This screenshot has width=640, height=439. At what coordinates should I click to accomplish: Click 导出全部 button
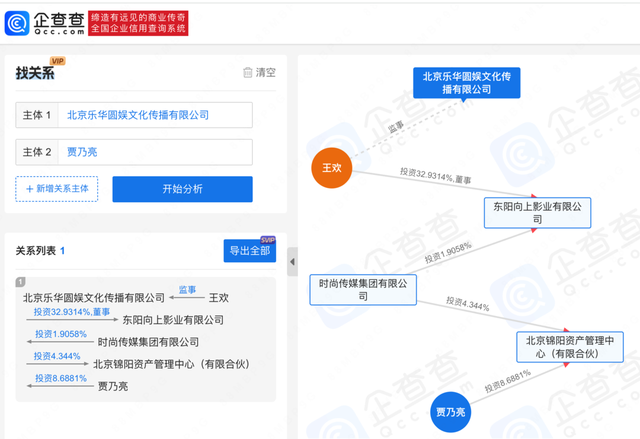tap(250, 251)
